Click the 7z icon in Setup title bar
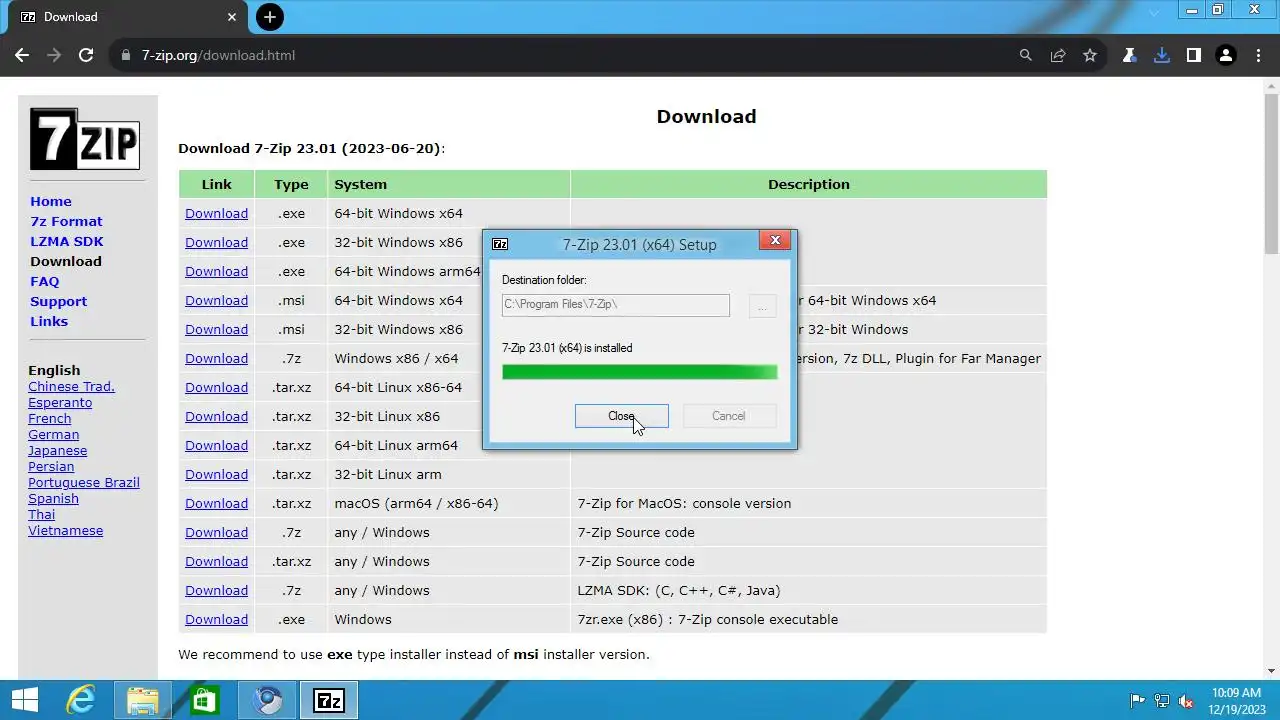Image resolution: width=1280 pixels, height=720 pixels. point(500,244)
